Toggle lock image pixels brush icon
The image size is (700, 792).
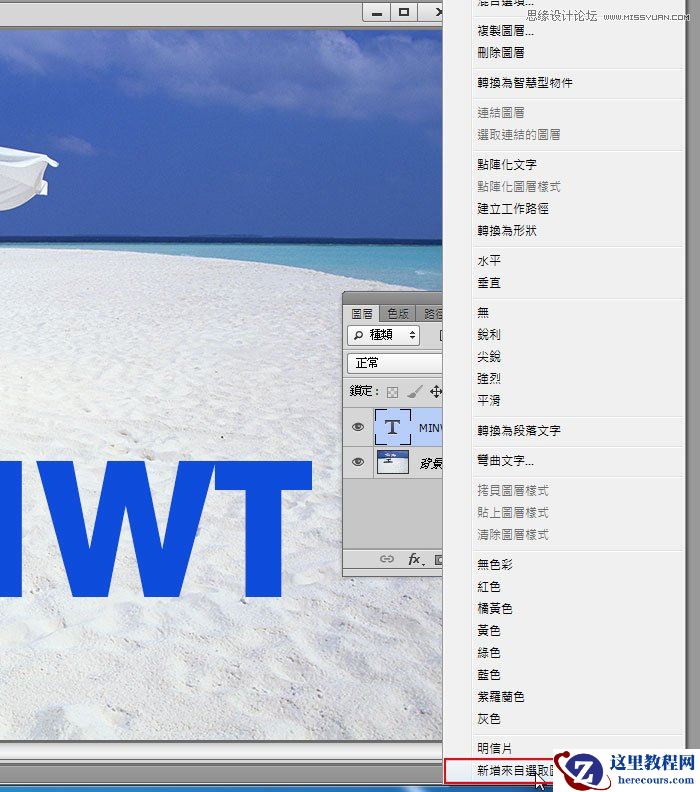pyautogui.click(x=415, y=391)
